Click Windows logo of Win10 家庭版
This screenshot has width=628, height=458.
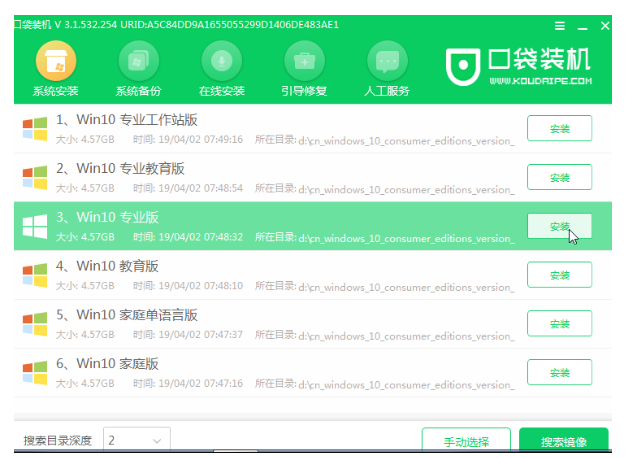(x=34, y=372)
